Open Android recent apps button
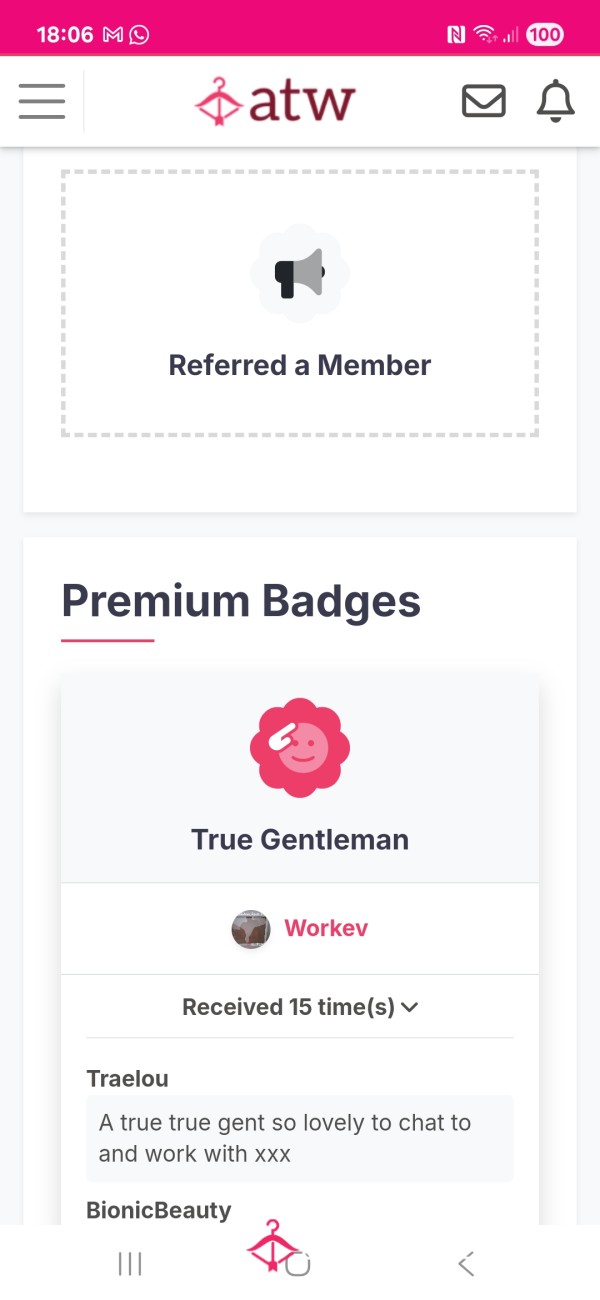 pos(130,1264)
